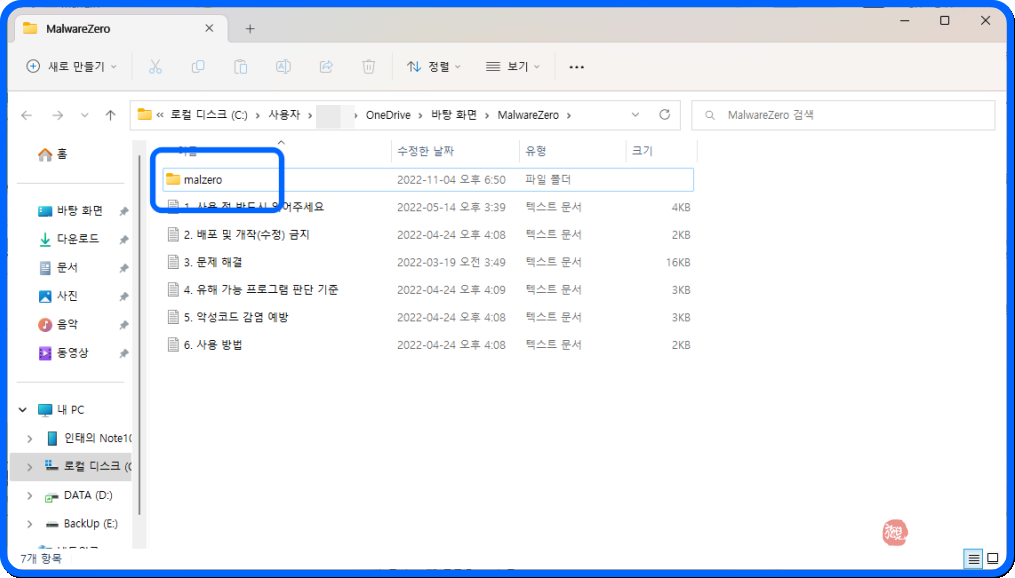Click 로컬 디스크 (C:) in address path
This screenshot has width=1015, height=578.
click(x=209, y=115)
